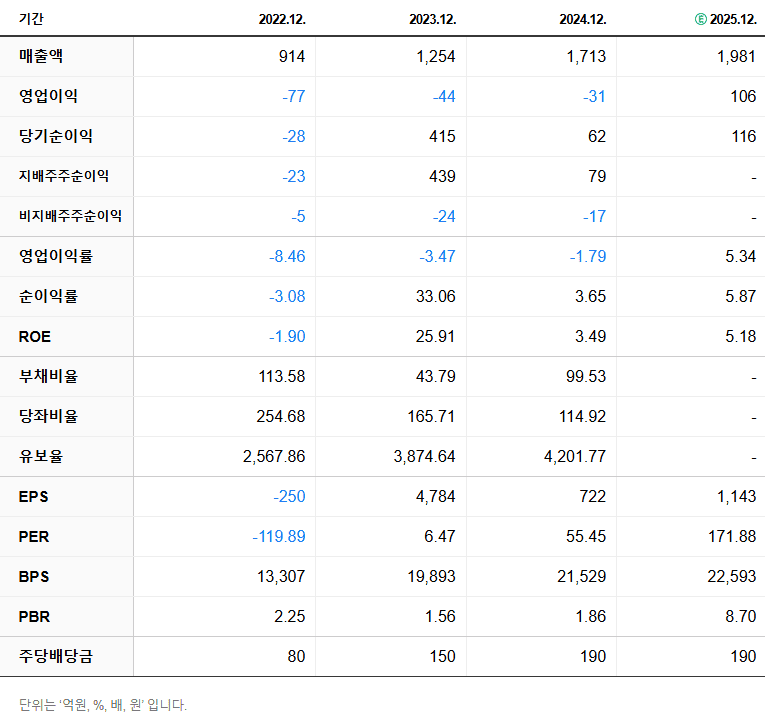Click the 영업이익 value 106
The height and width of the screenshot is (722, 765).
743,97
